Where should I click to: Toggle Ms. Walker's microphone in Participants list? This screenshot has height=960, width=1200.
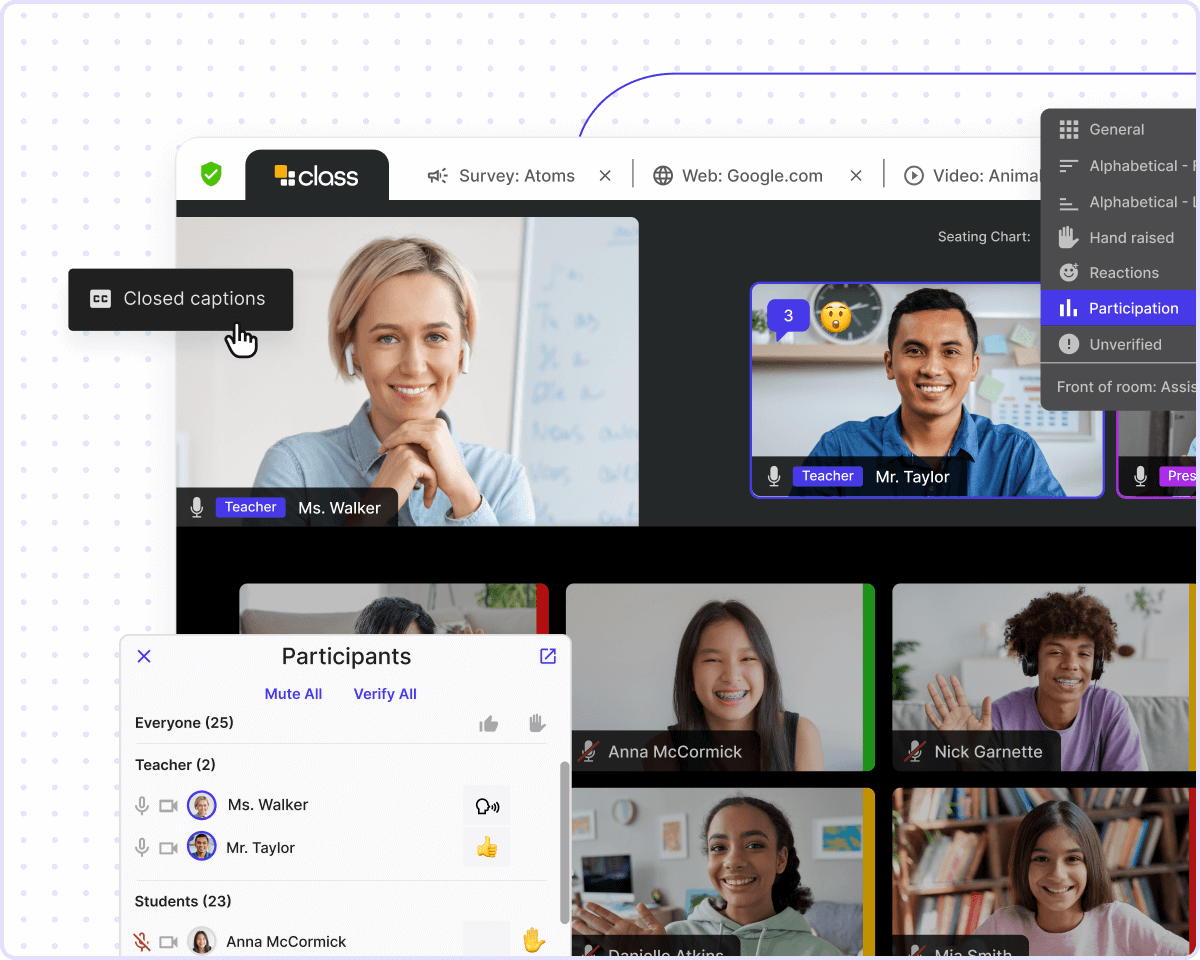coord(143,805)
